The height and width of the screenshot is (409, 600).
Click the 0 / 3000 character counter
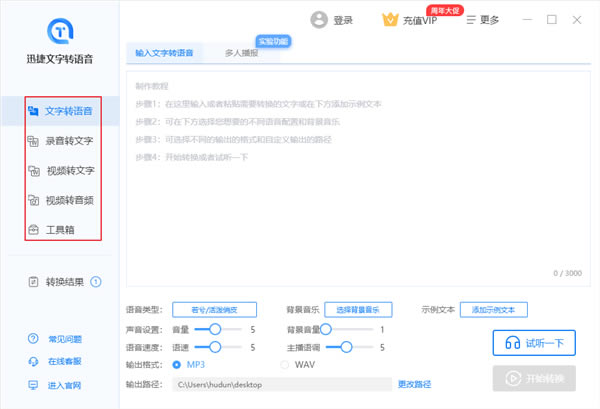567,273
